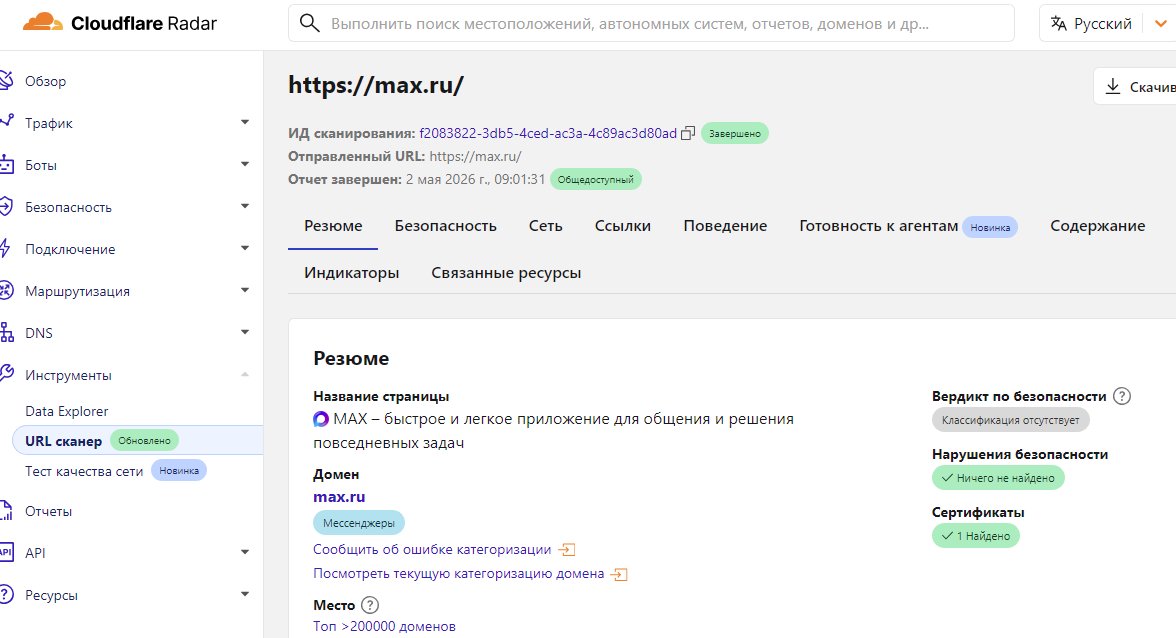
Task: Click Сообщить об ошибке категоризации link
Action: tap(432, 550)
